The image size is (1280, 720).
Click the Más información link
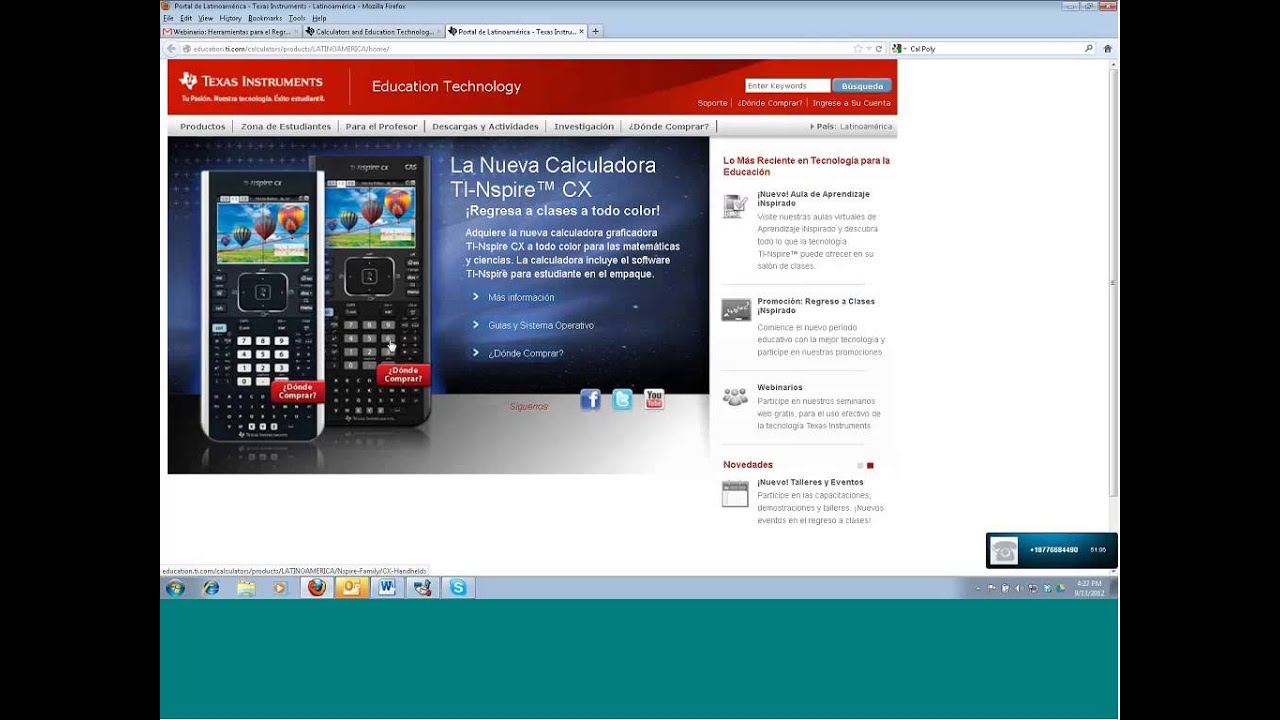521,298
